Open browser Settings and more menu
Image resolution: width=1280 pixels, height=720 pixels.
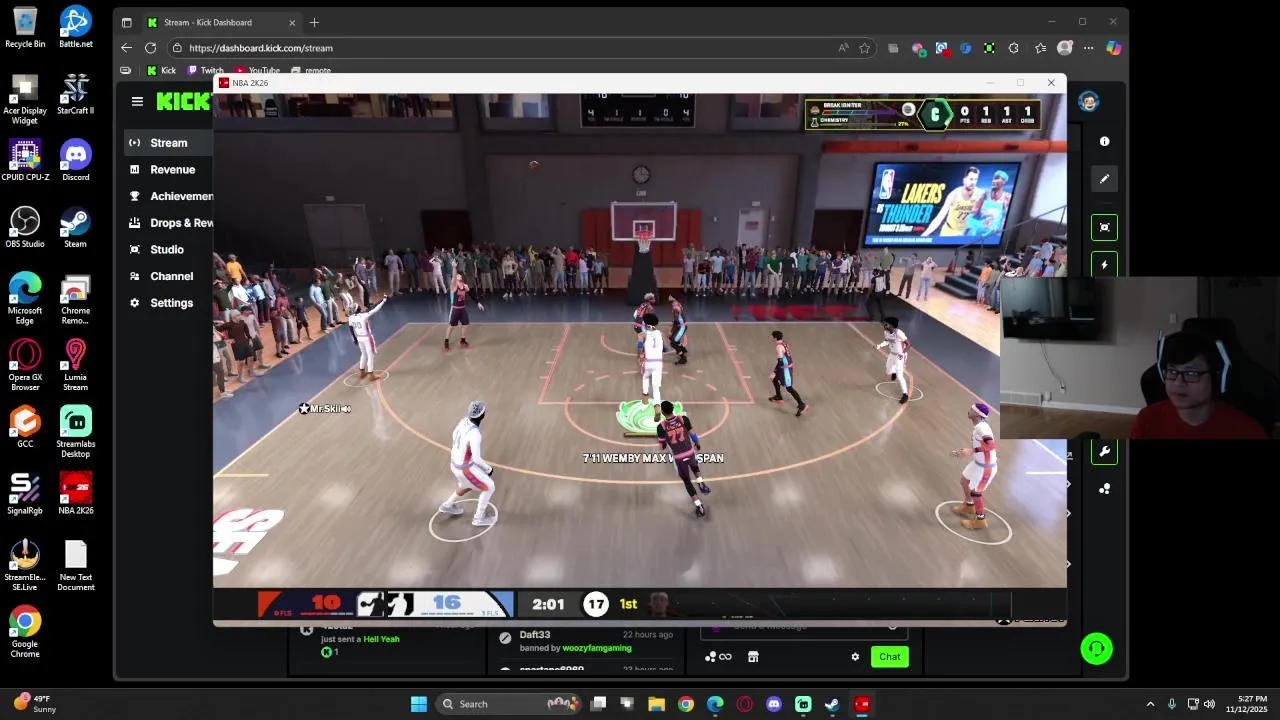coord(1089,48)
